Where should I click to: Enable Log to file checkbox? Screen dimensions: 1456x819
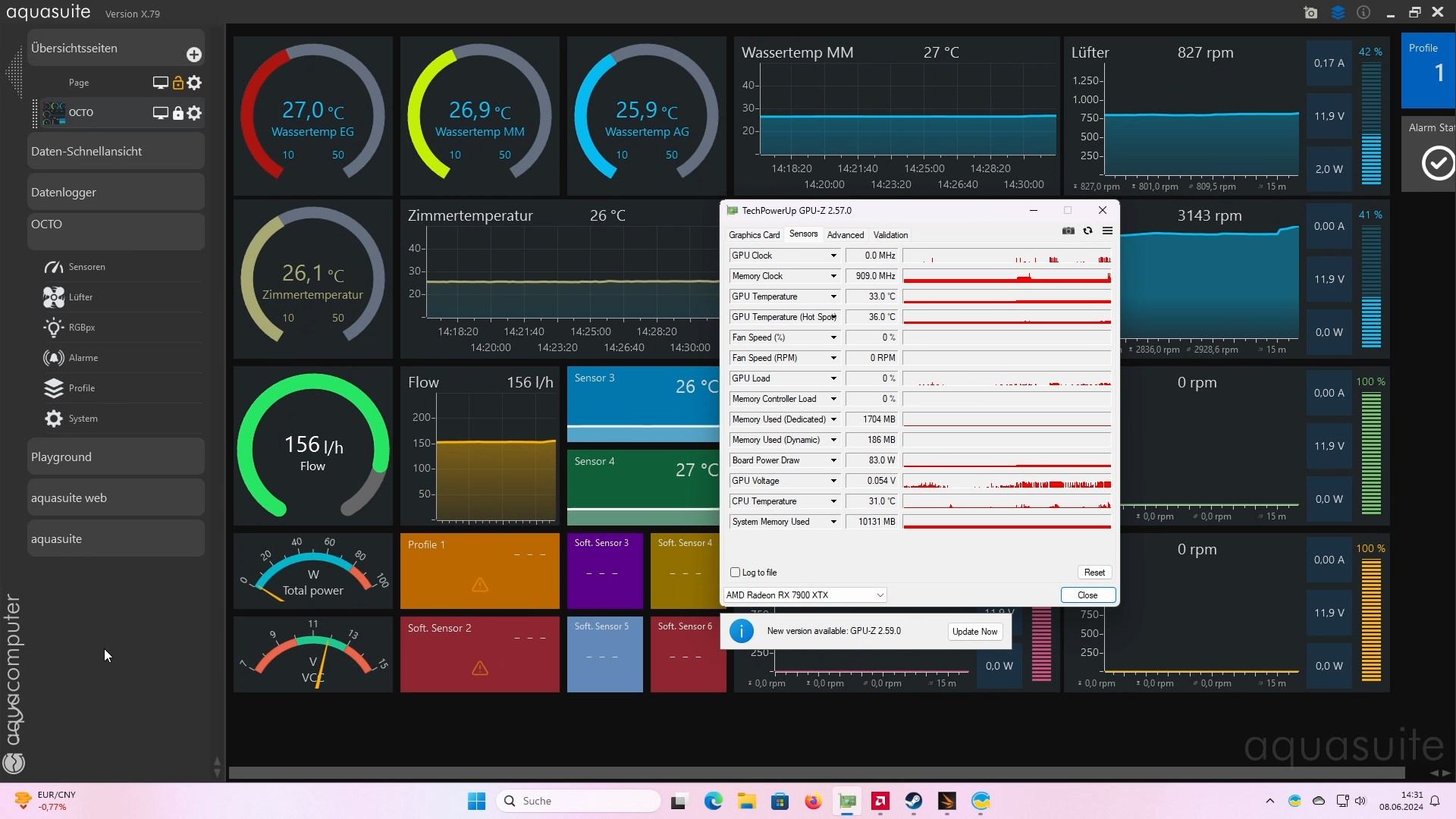click(x=735, y=573)
